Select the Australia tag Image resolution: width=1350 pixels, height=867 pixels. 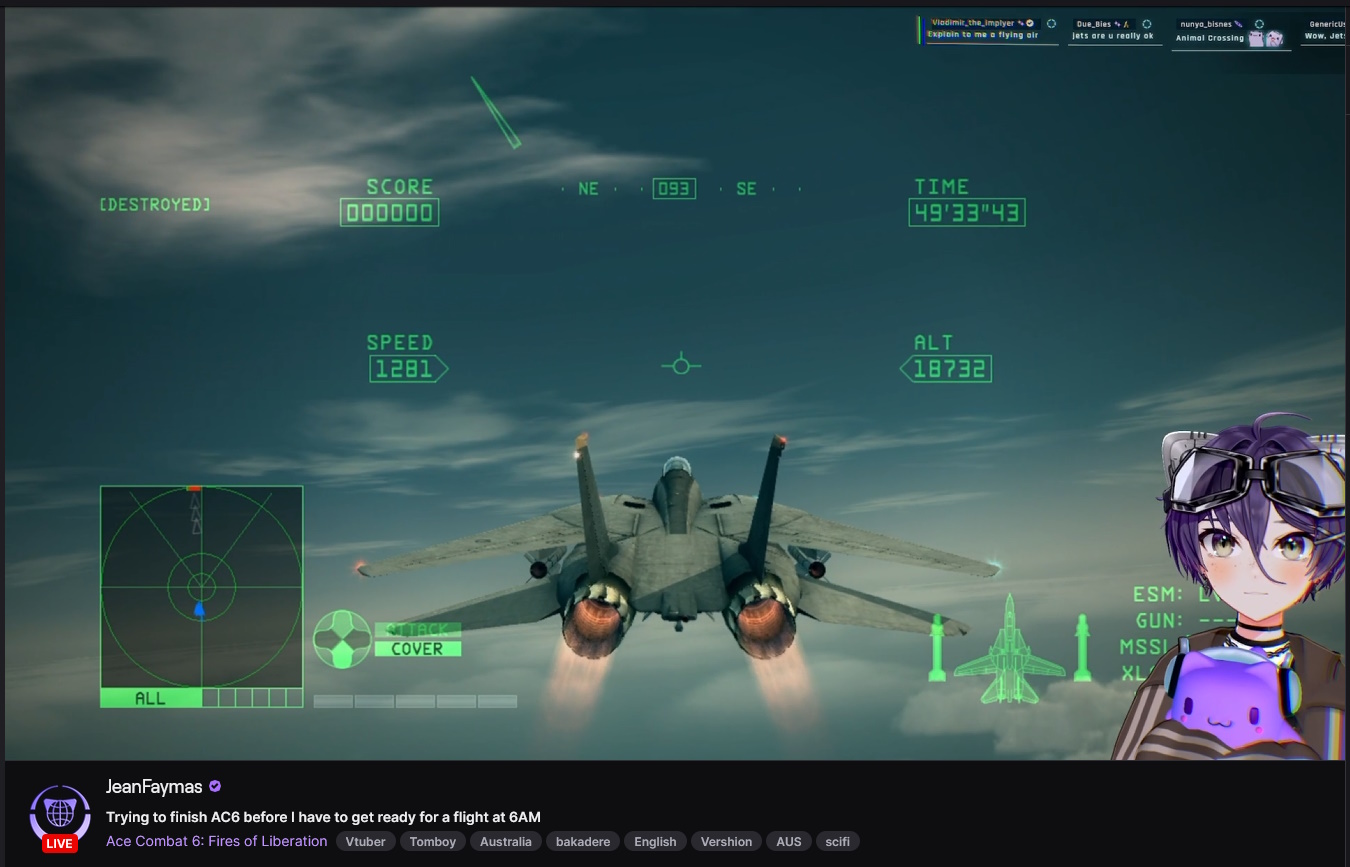pos(506,842)
